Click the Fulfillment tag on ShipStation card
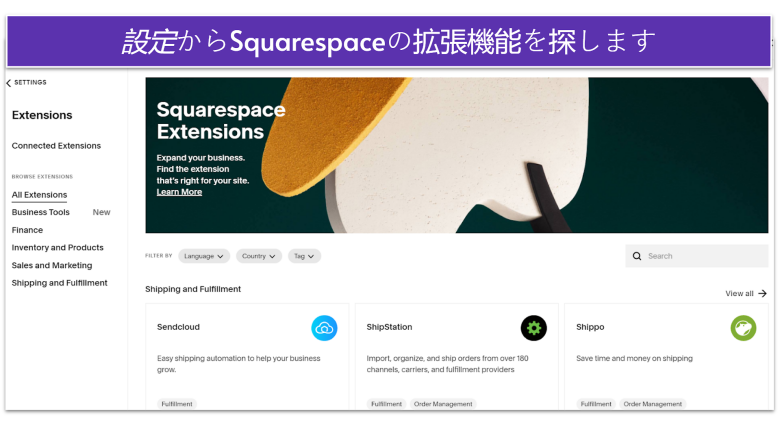This screenshot has width=780, height=427. tap(387, 404)
